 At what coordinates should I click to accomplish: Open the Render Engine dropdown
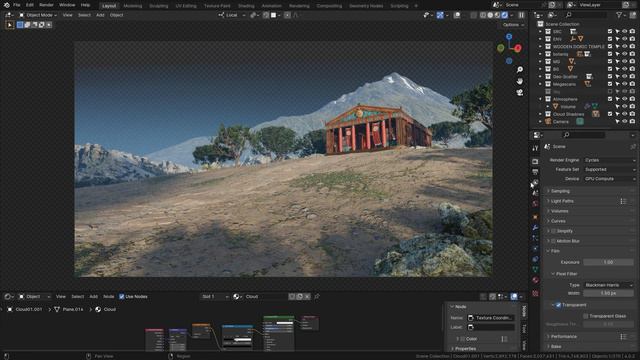[x=610, y=160]
